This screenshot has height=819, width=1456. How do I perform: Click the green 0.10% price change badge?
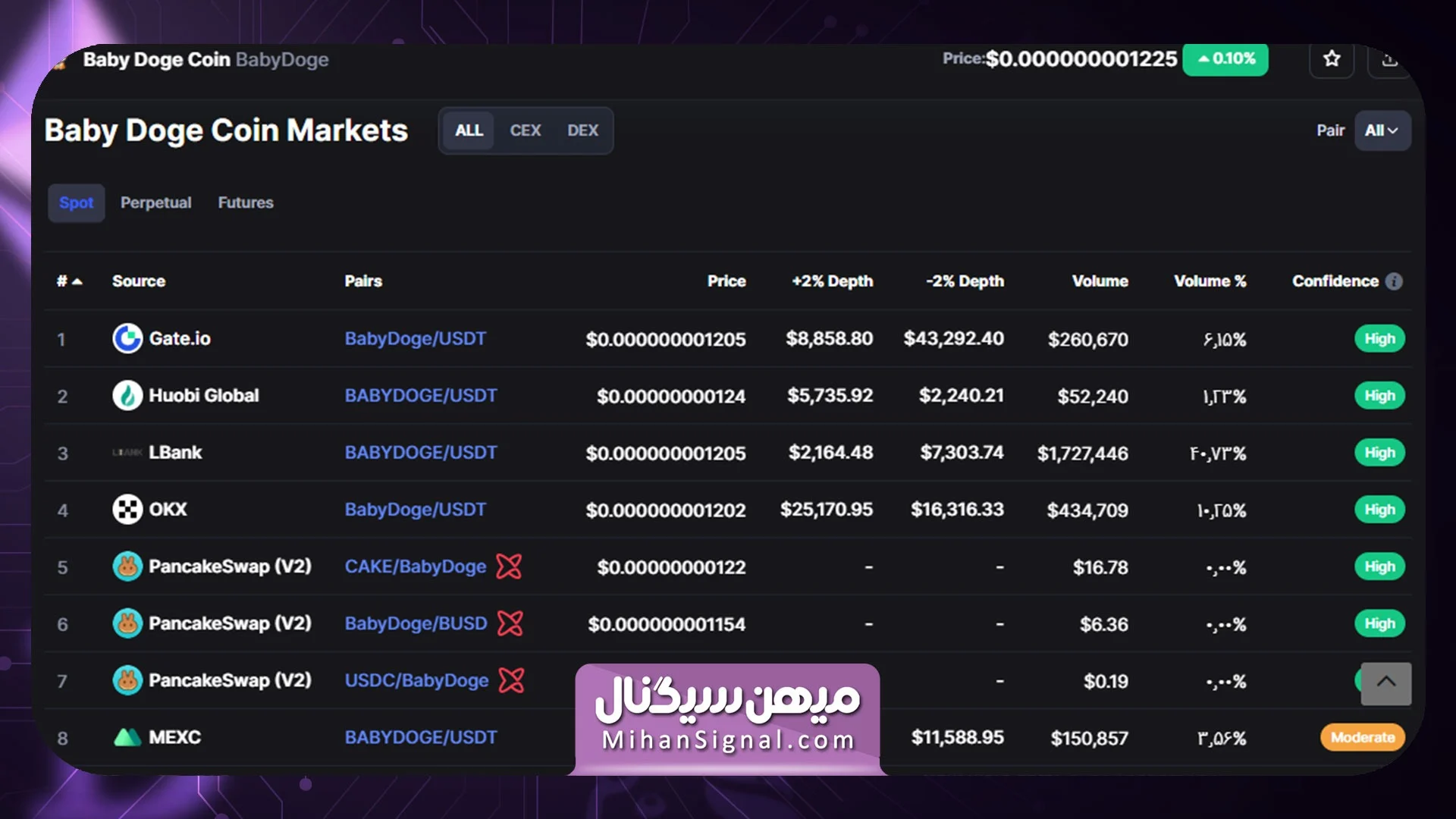tap(1225, 59)
